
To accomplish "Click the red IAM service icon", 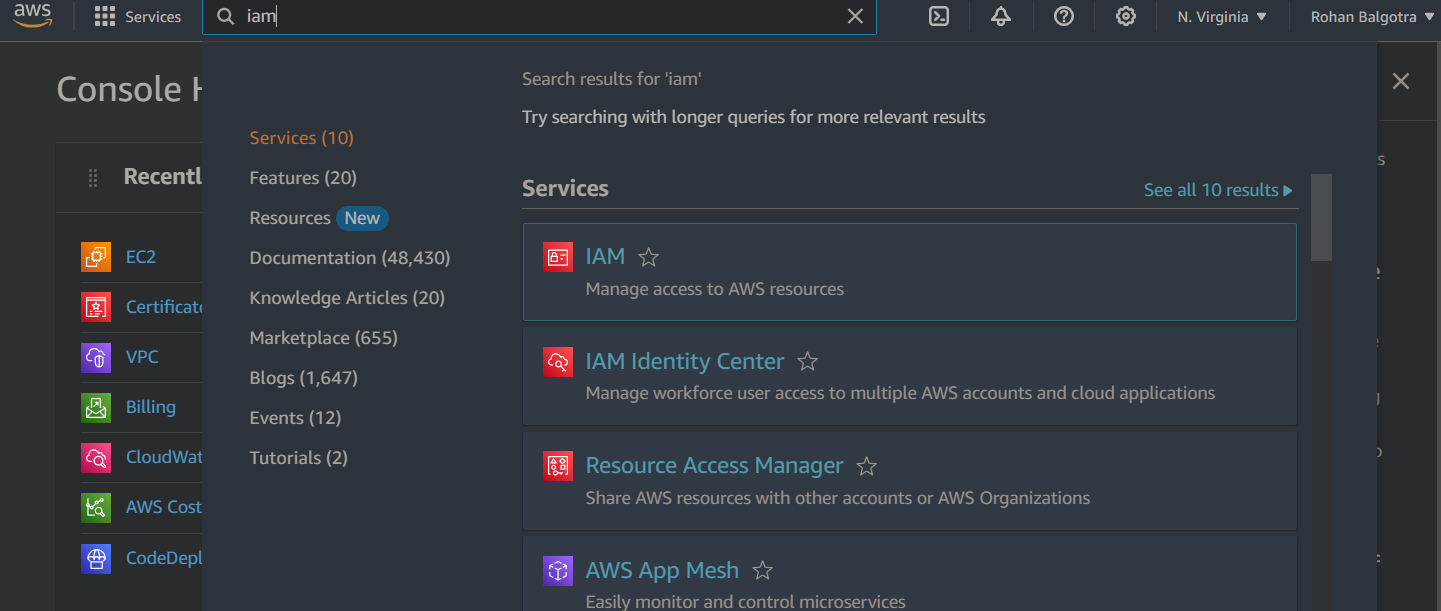I will 558,257.
